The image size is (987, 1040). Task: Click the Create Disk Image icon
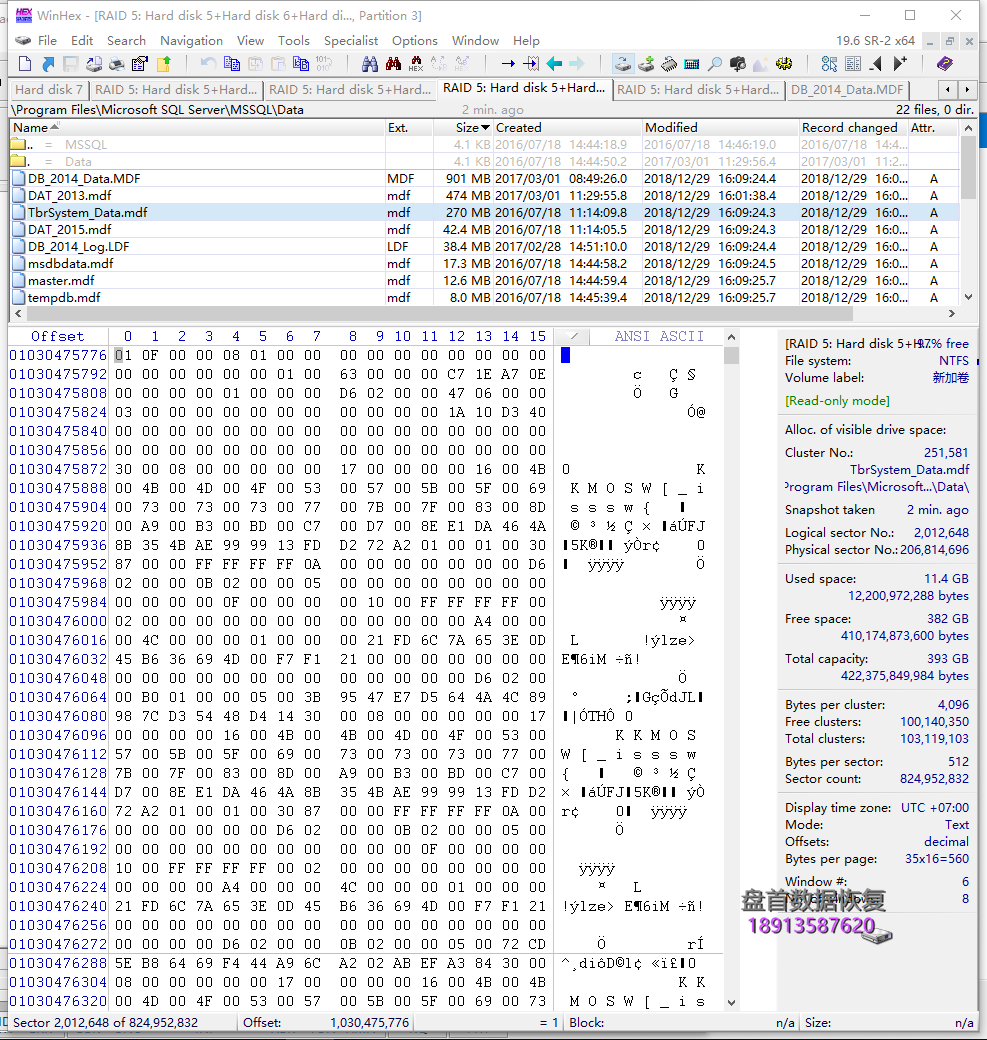[94, 64]
